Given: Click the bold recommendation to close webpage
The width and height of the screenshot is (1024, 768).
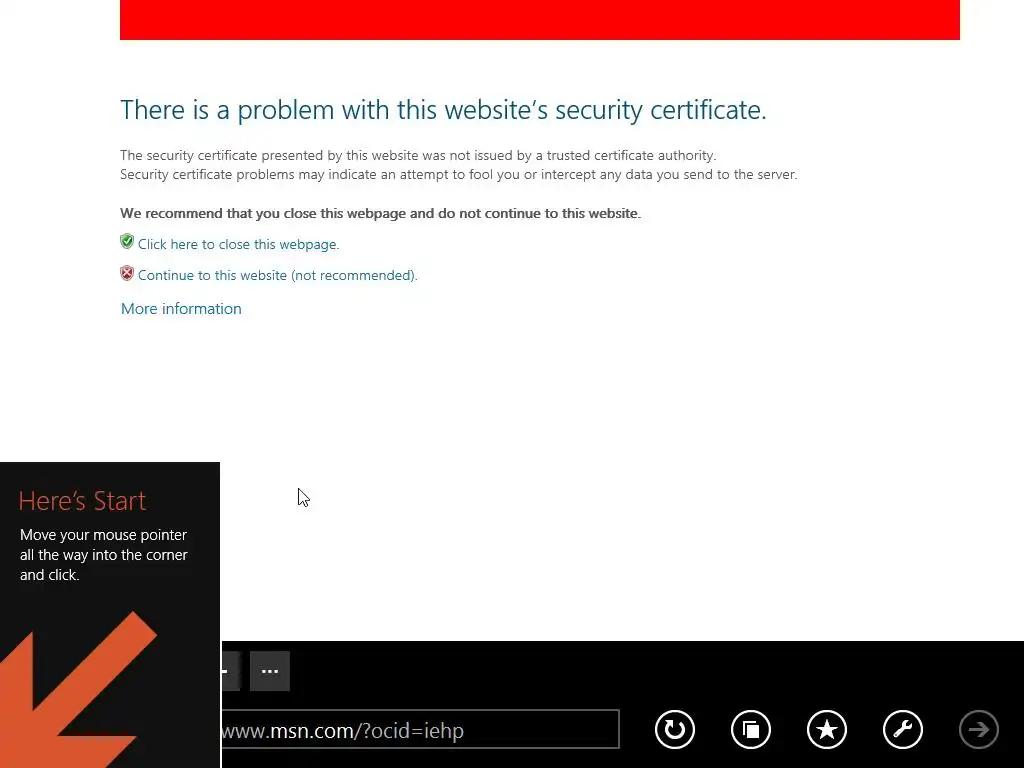Looking at the screenshot, I should coord(381,214).
